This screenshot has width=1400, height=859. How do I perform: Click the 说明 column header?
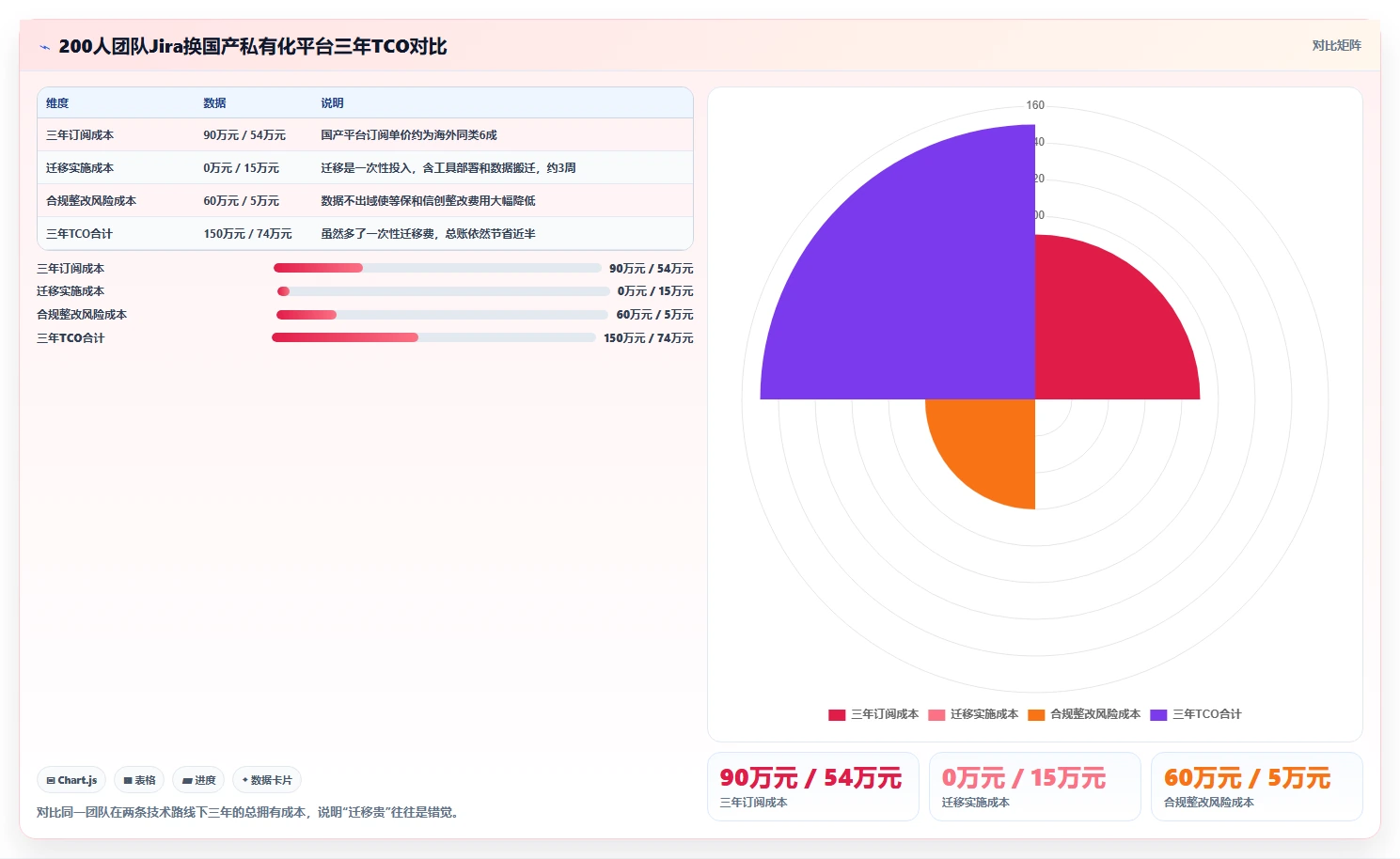pos(332,103)
